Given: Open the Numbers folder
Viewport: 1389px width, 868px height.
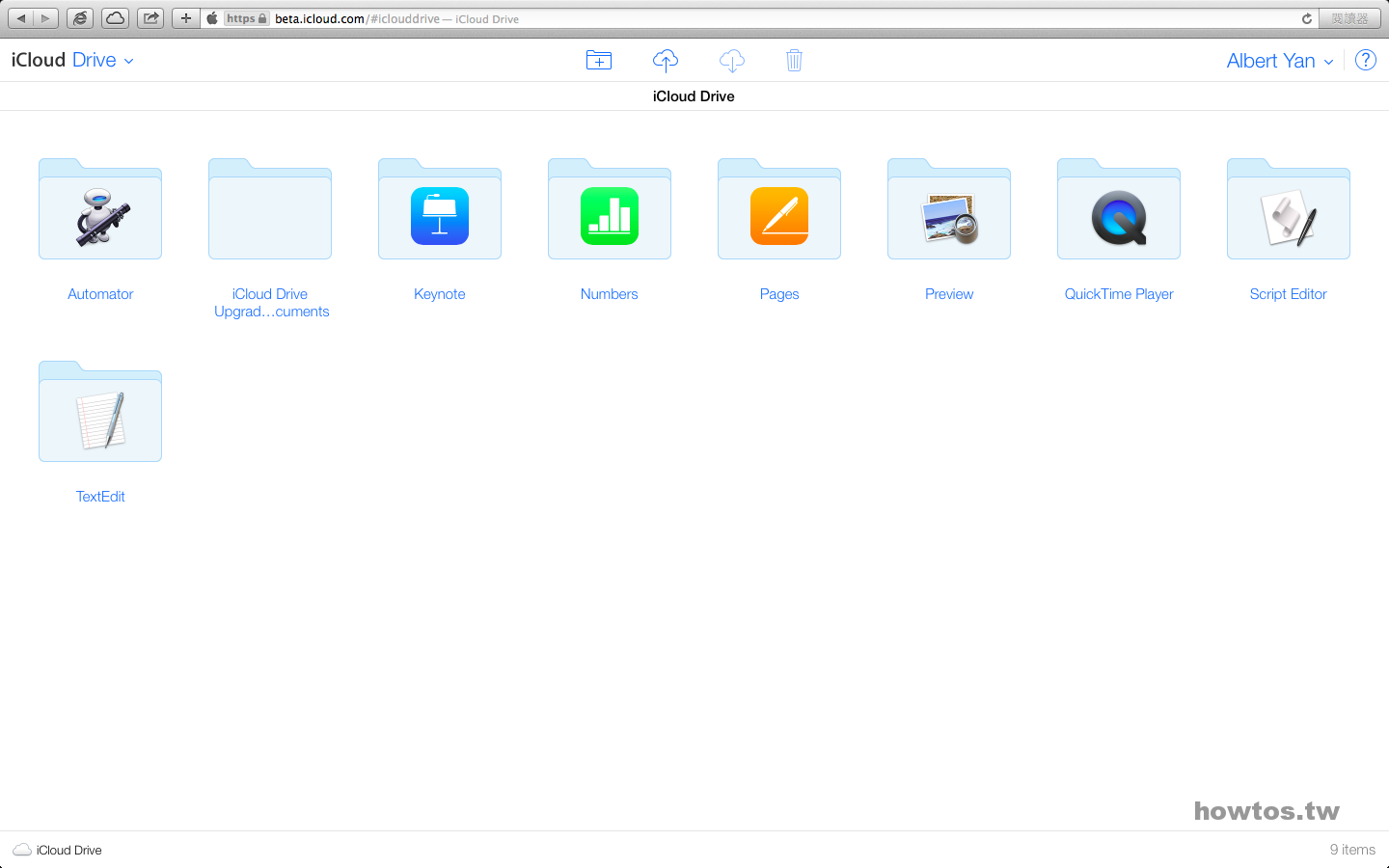Looking at the screenshot, I should [610, 209].
